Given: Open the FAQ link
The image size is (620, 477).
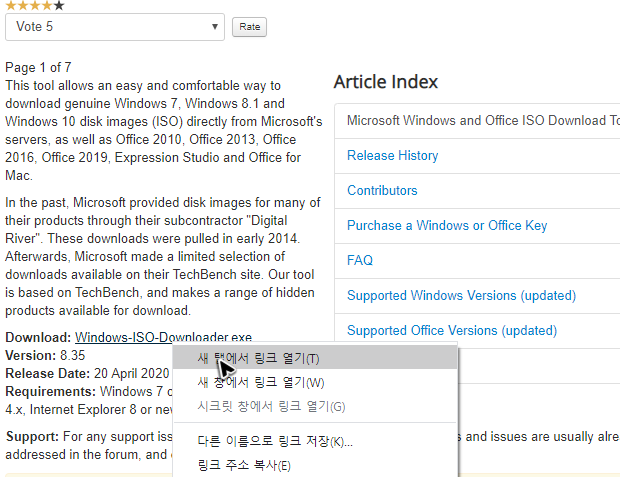Looking at the screenshot, I should [360, 260].
